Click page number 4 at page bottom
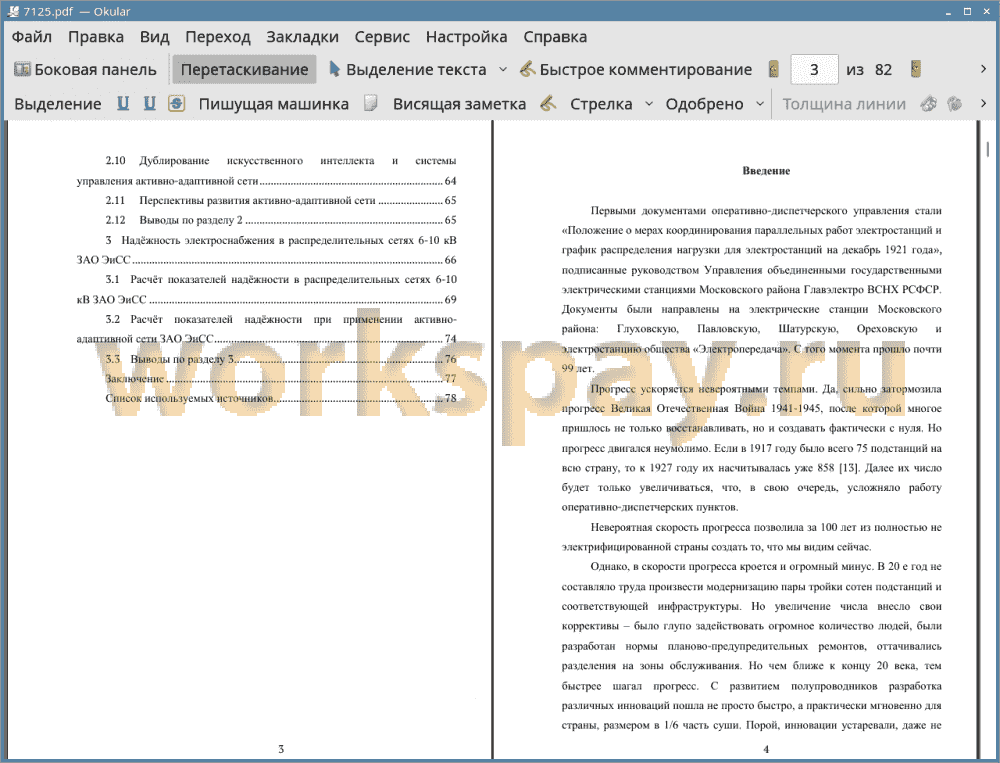This screenshot has height=763, width=1000. [x=766, y=750]
